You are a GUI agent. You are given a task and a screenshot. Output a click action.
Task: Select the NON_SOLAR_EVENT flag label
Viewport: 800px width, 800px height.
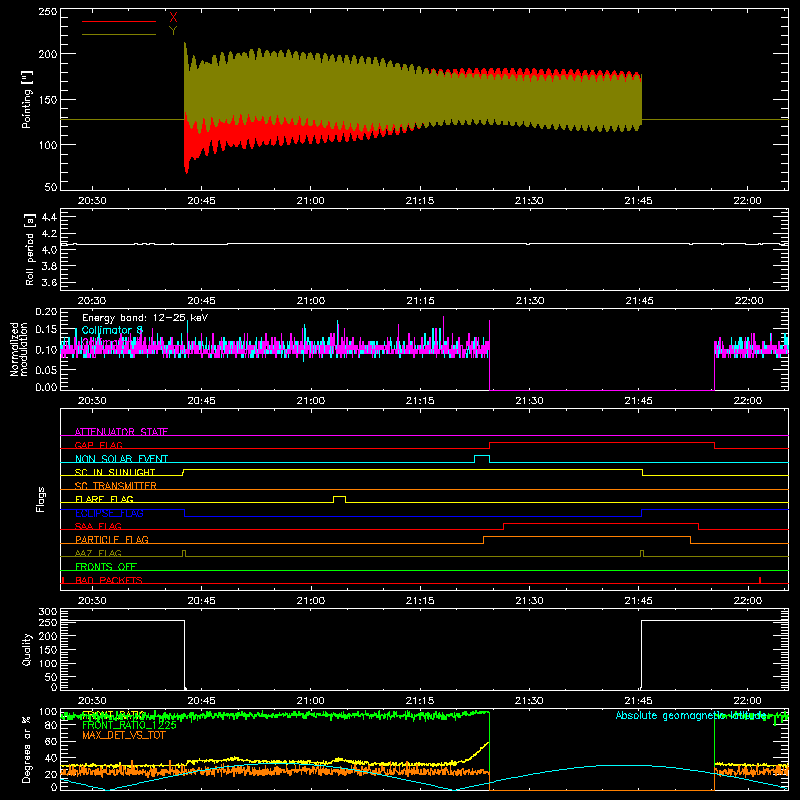(x=121, y=459)
